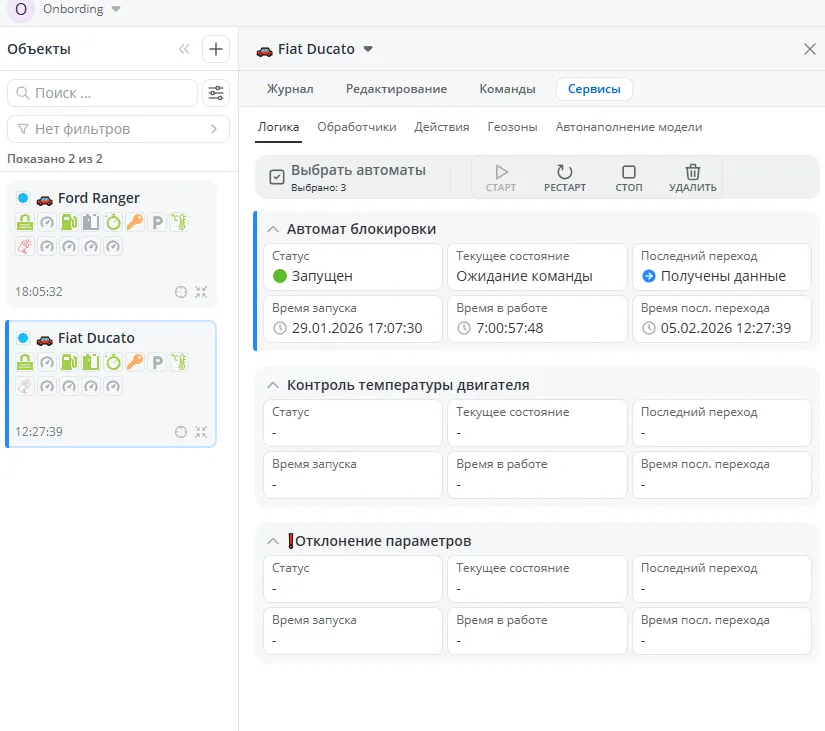Click Ford Ranger's locate target icon
This screenshot has height=731, width=825.
(181, 292)
